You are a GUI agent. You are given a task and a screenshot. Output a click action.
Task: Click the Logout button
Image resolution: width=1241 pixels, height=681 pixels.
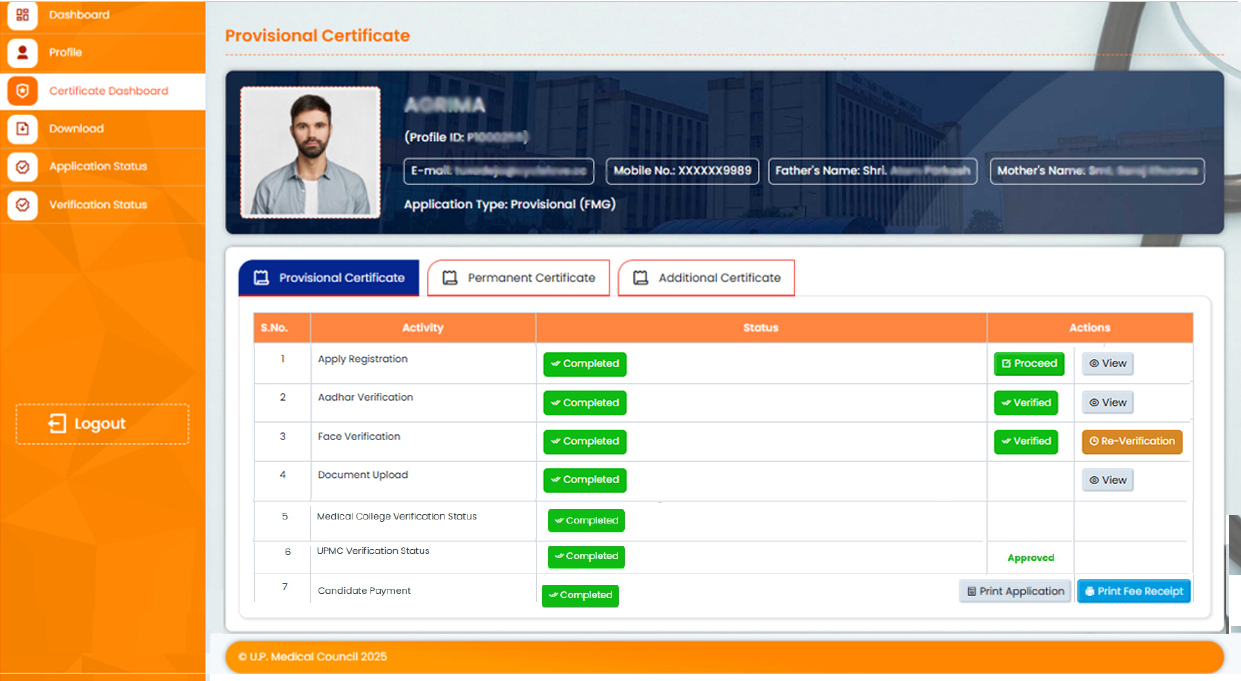click(102, 424)
